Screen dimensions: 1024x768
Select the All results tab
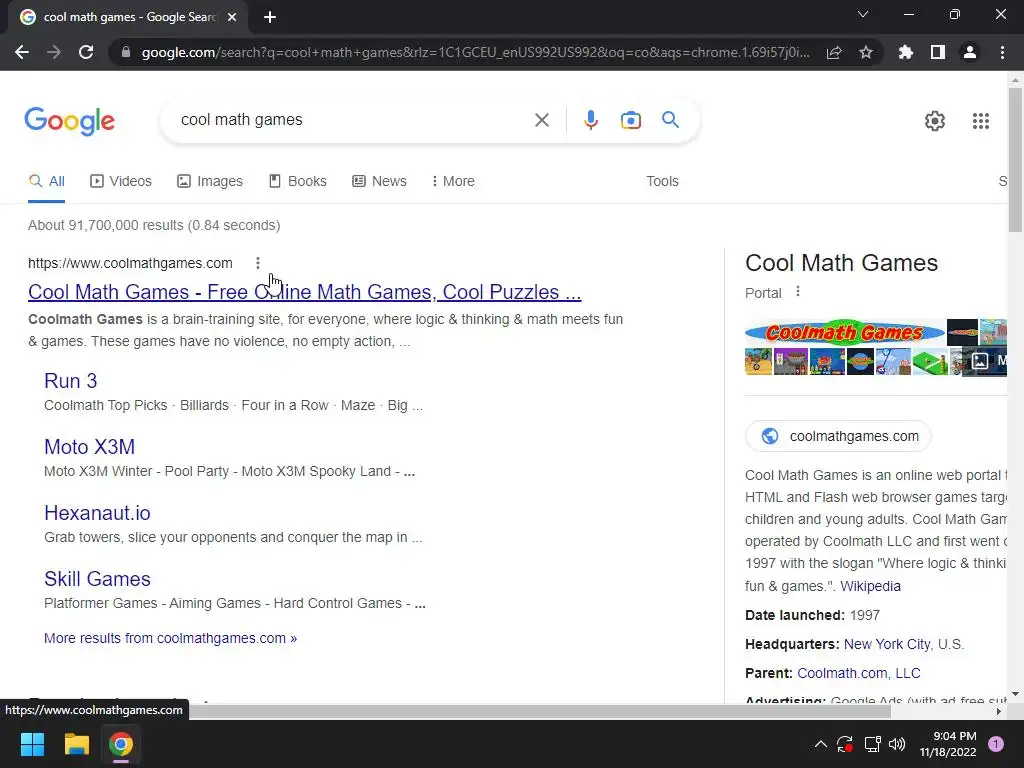tap(46, 182)
